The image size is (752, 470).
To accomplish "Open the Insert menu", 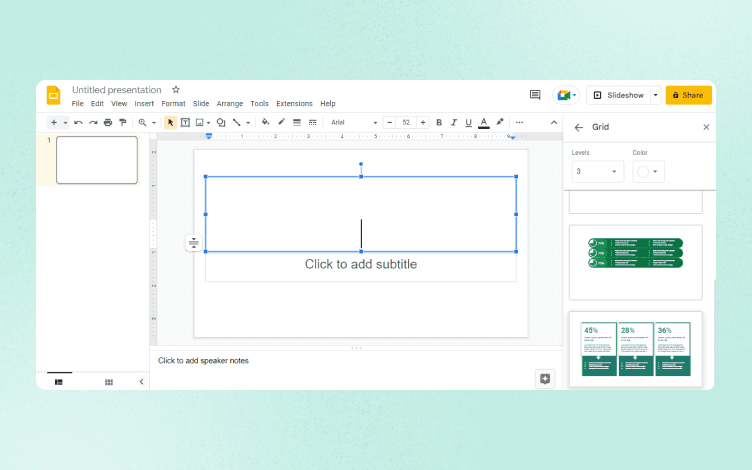I will point(144,104).
